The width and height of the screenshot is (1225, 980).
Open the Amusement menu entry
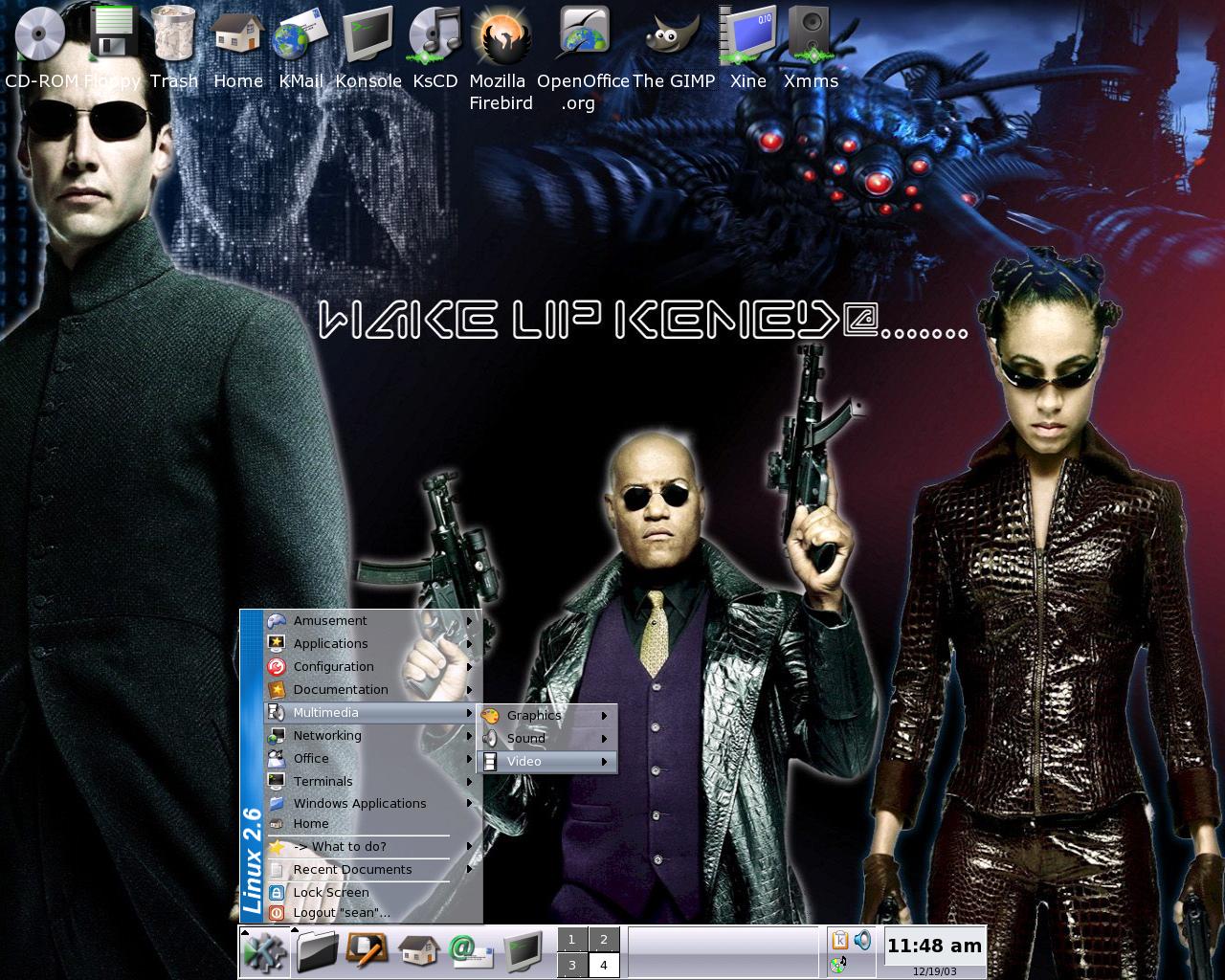tap(372, 621)
